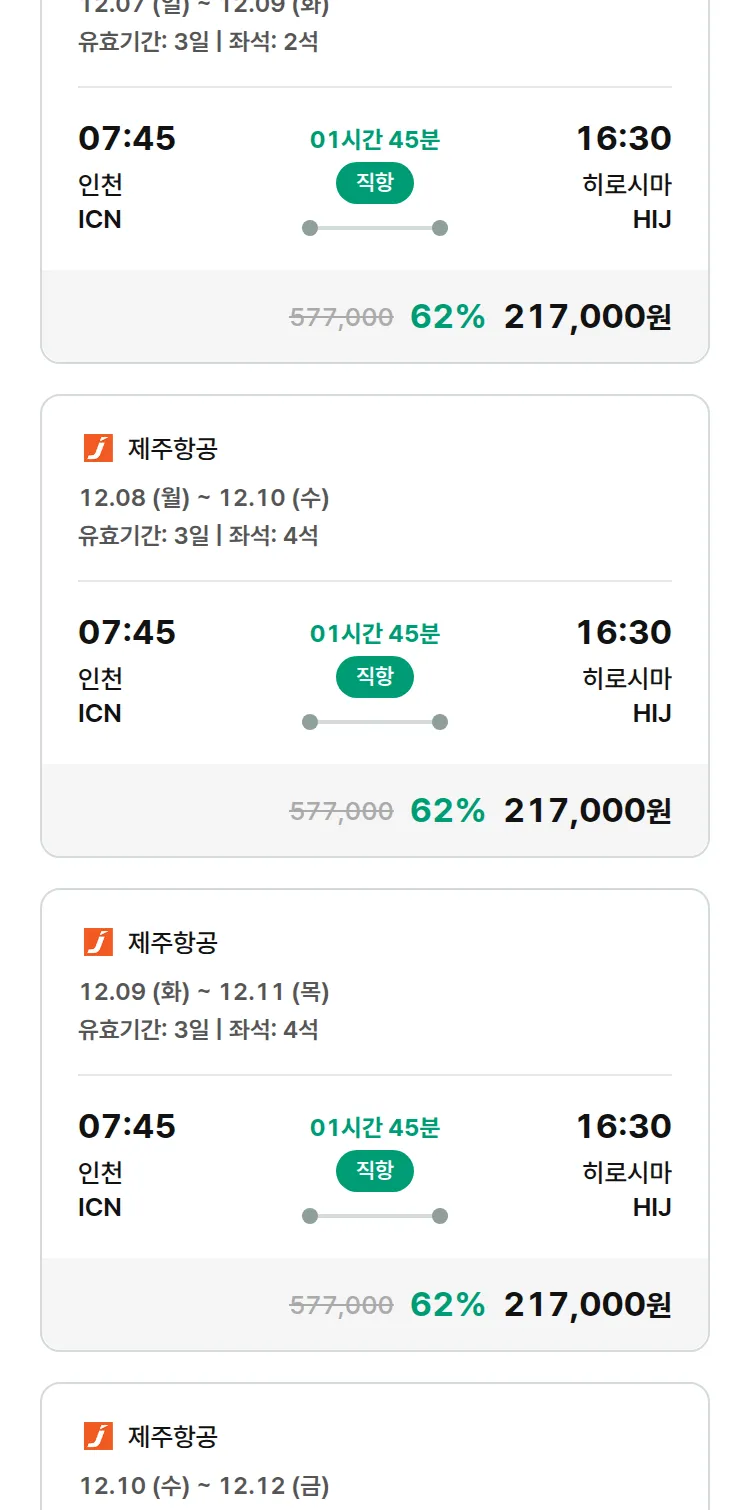The image size is (750, 1510).
Task: Tap 직항 badge on 12.09 ~ 12.11 card
Action: click(374, 1171)
